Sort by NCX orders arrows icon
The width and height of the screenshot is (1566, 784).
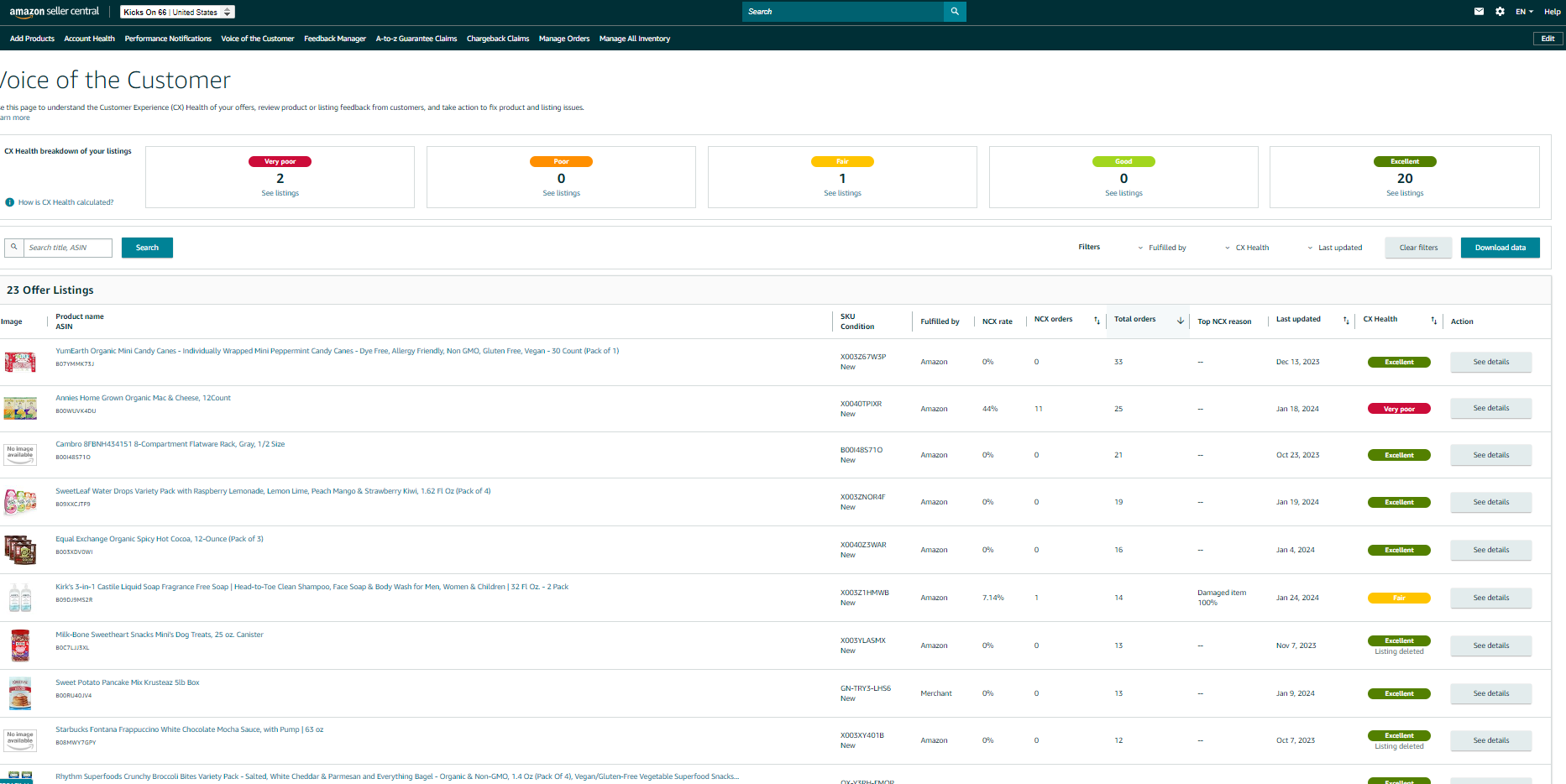point(1097,321)
